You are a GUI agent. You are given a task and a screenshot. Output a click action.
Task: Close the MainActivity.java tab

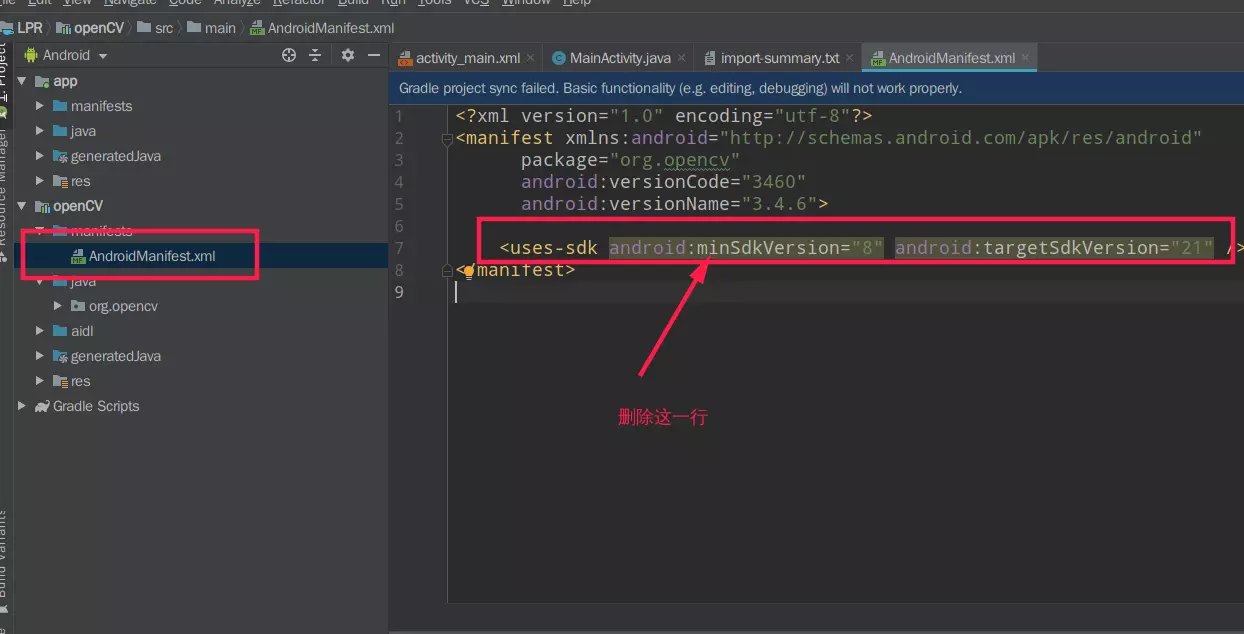pyautogui.click(x=681, y=58)
